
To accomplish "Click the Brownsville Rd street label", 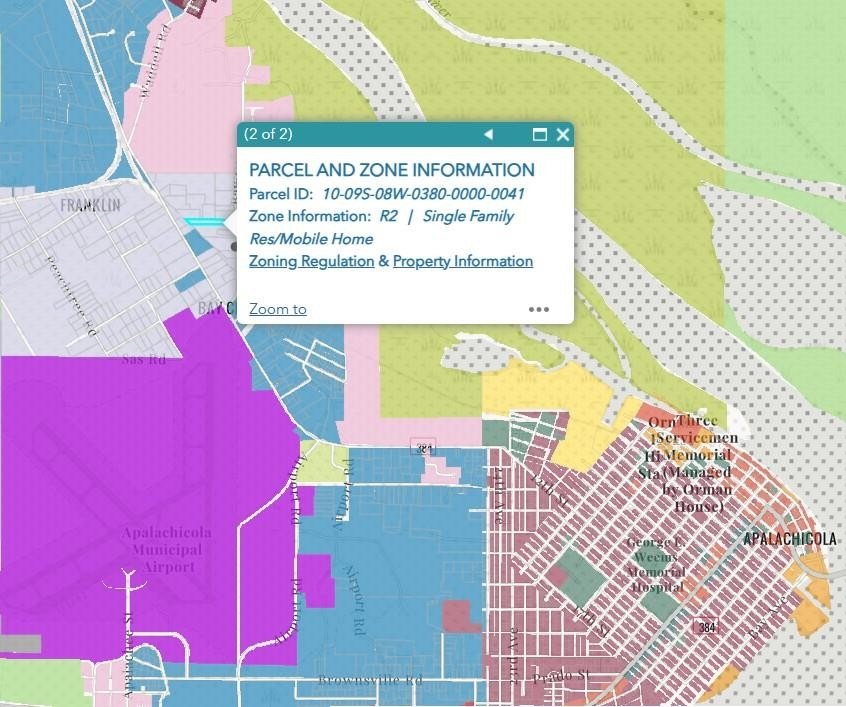I will point(371,679).
